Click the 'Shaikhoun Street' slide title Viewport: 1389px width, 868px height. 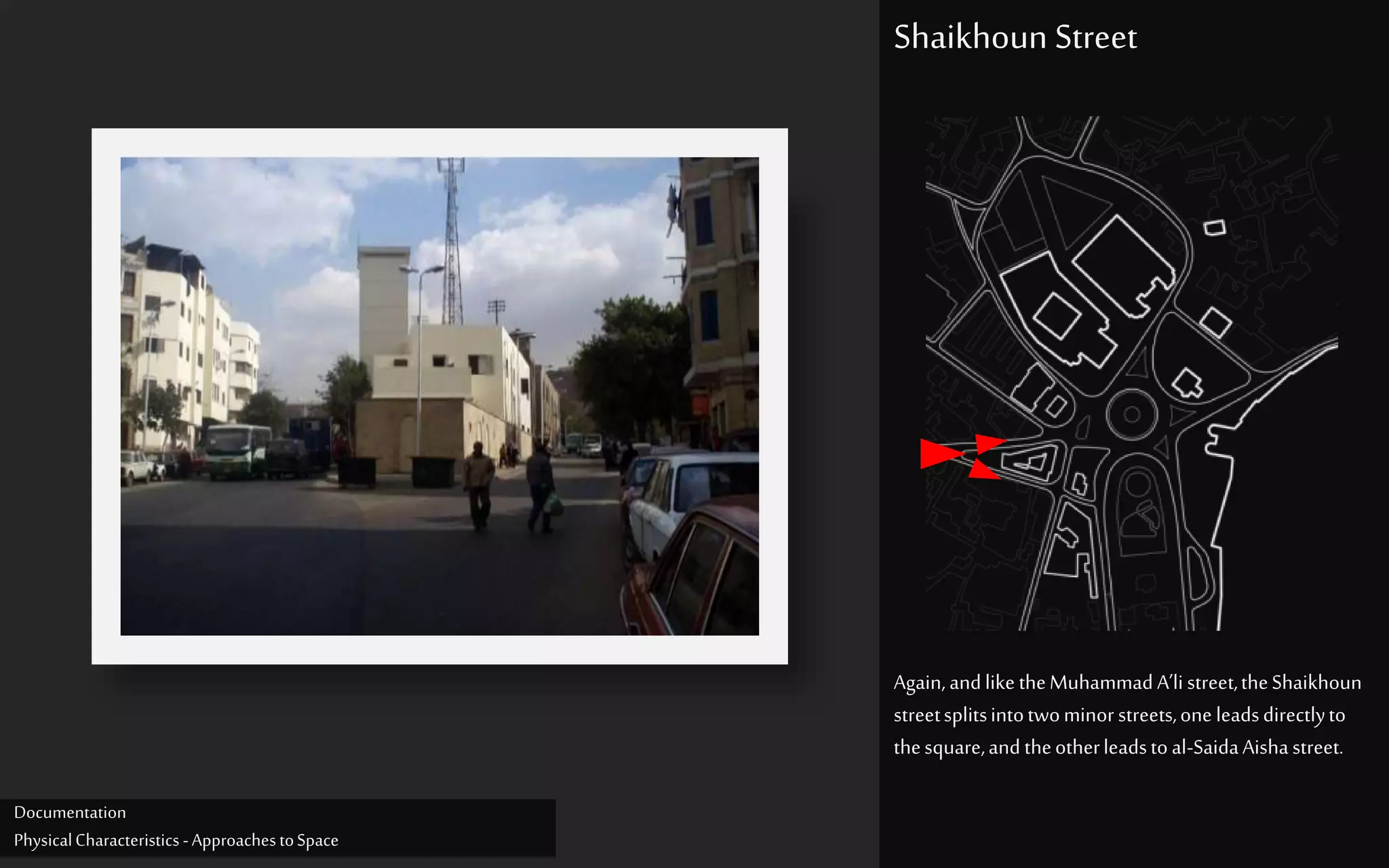(1015, 37)
